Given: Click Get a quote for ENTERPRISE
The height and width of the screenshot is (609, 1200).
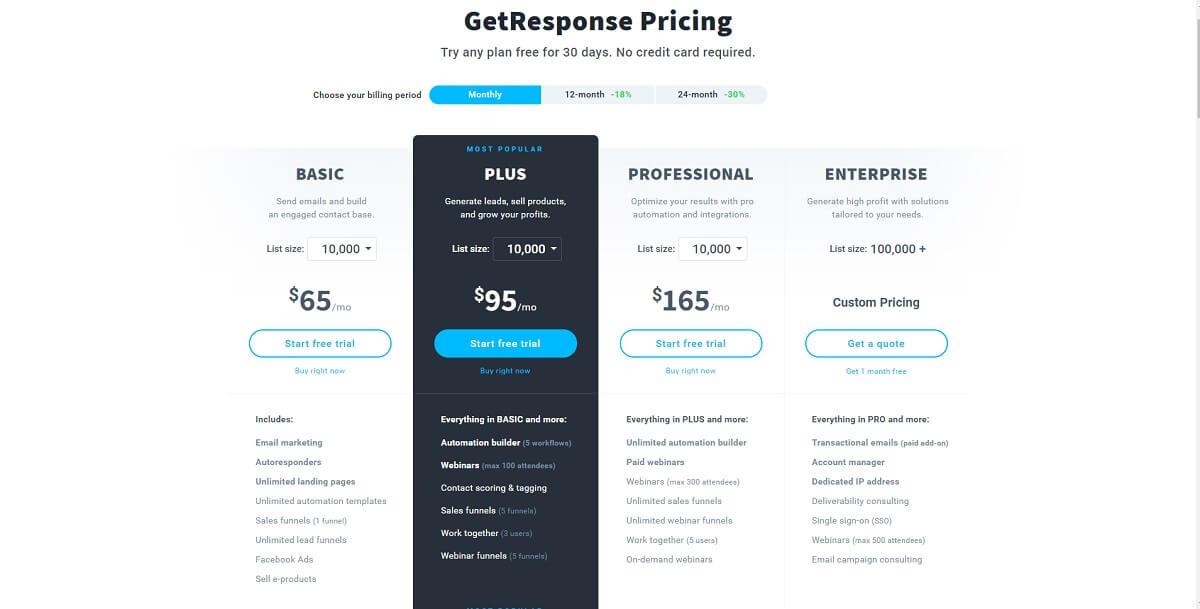Looking at the screenshot, I should pos(876,344).
